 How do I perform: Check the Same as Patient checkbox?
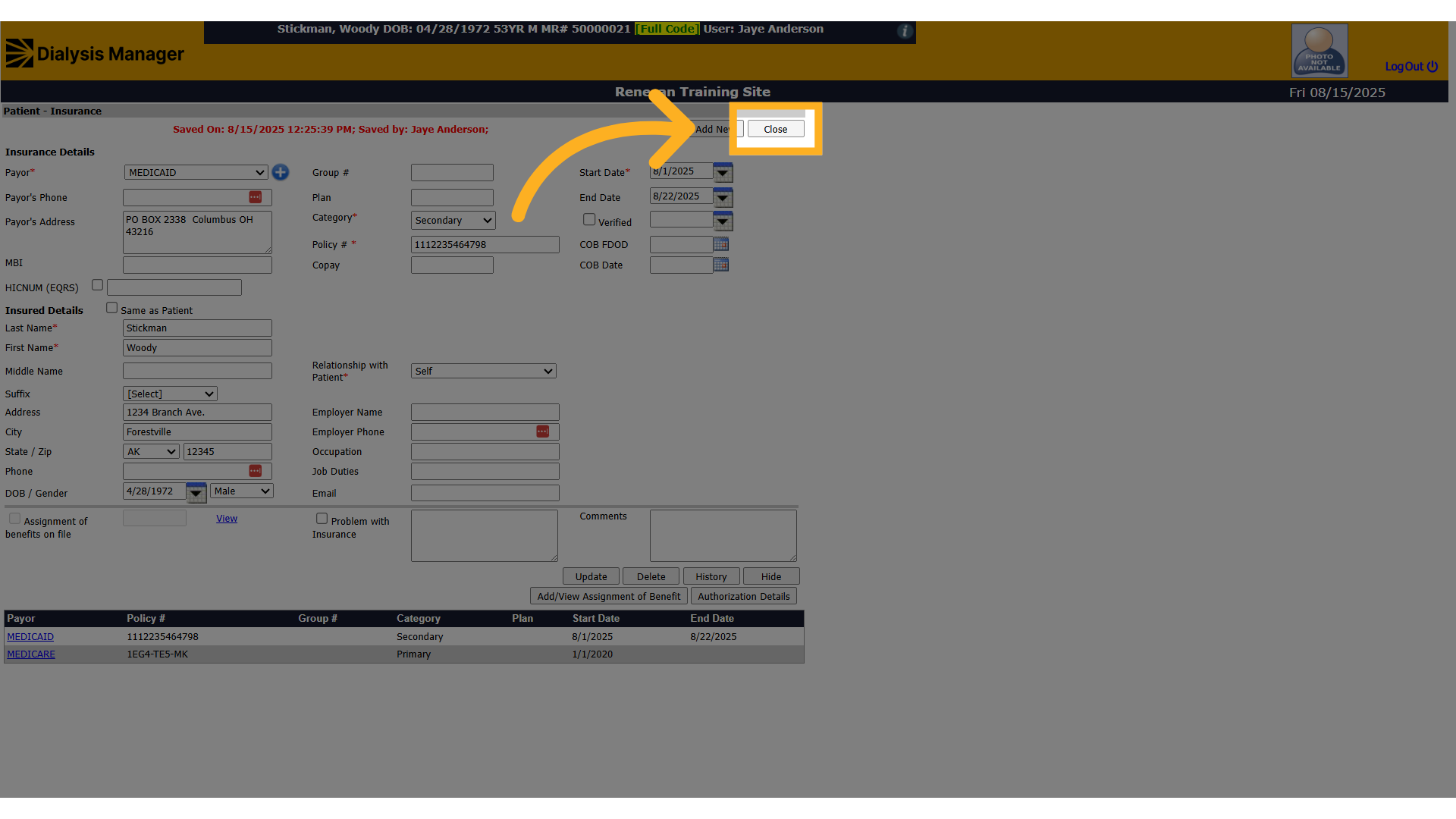(111, 308)
